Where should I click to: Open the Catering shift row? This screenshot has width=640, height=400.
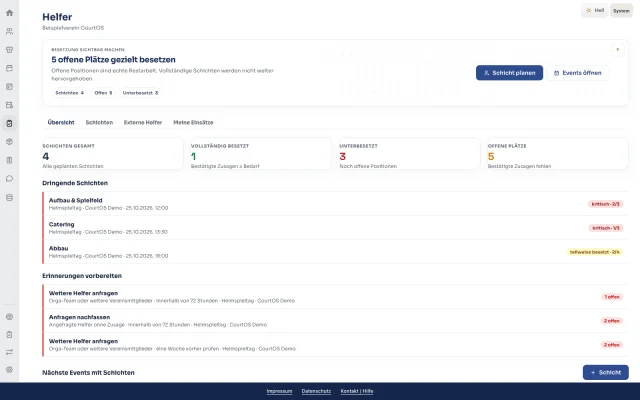(x=335, y=228)
